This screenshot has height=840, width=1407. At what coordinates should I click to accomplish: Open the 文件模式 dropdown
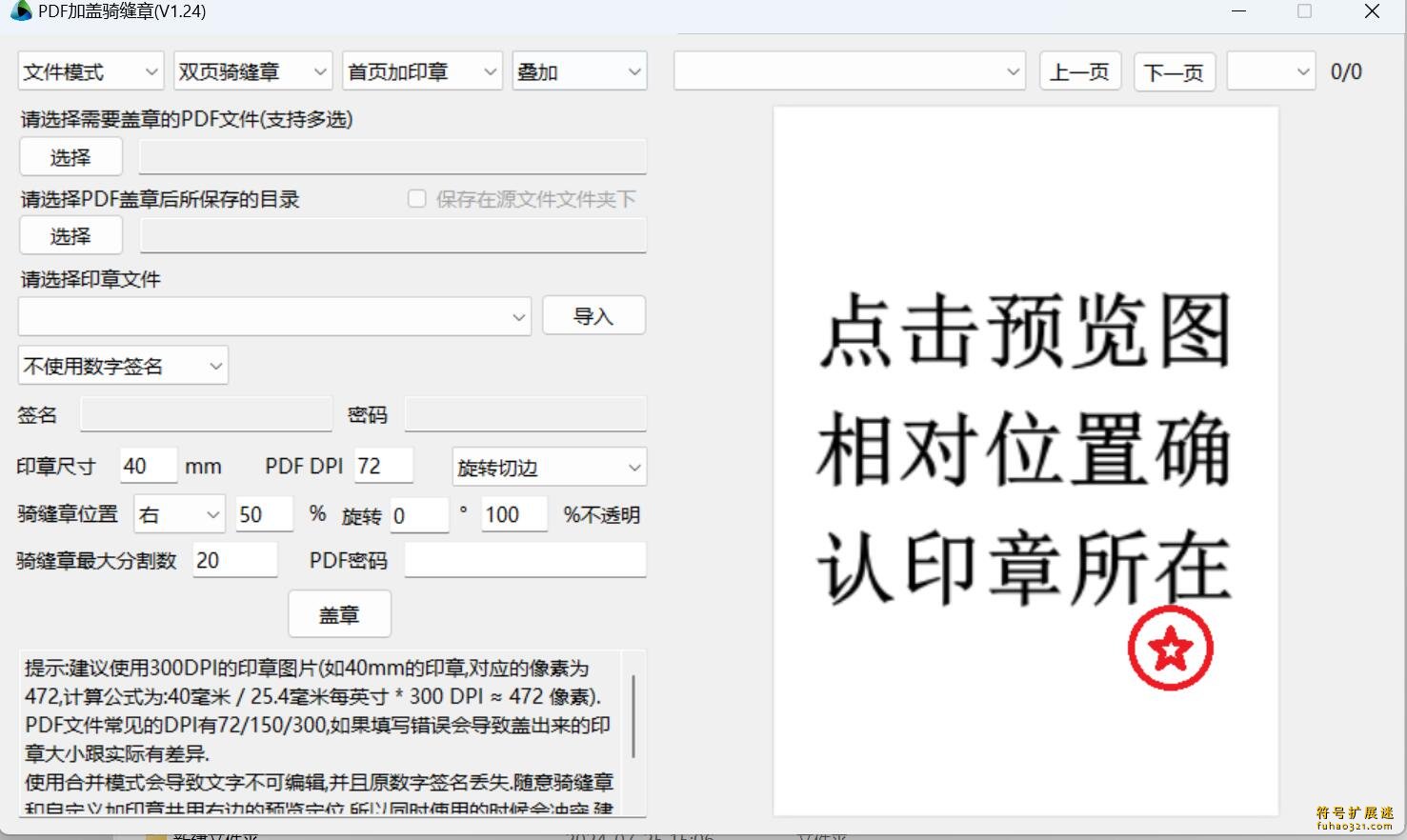click(90, 72)
